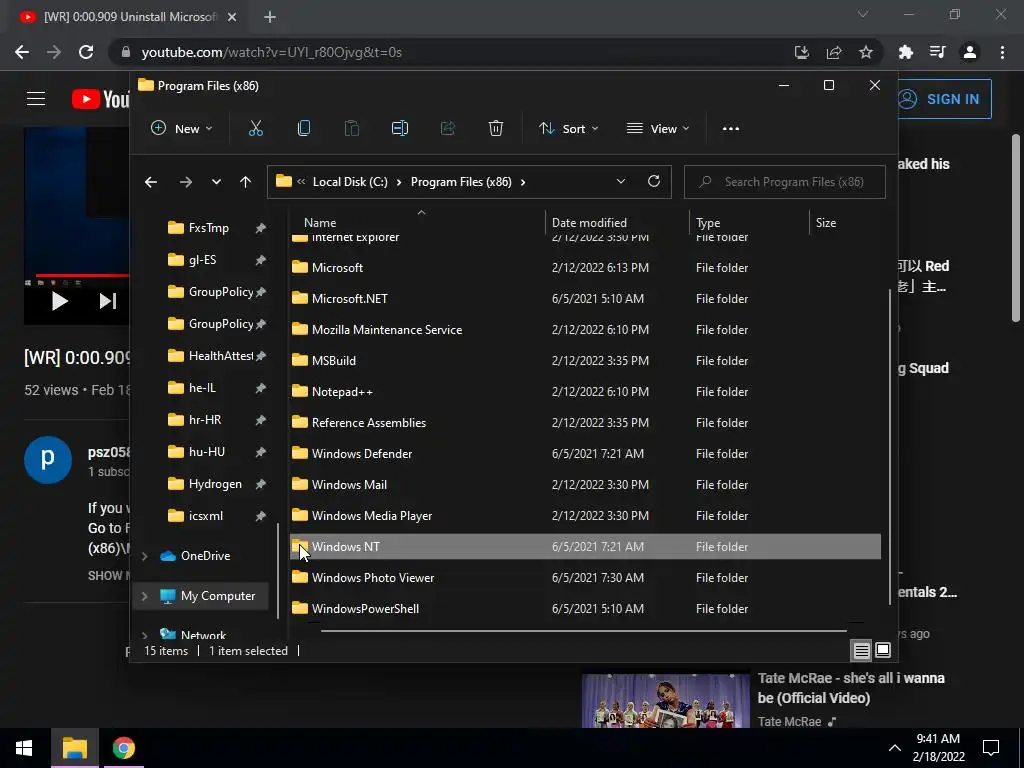
Task: Click File Explorer taskbar icon
Action: tap(75, 748)
